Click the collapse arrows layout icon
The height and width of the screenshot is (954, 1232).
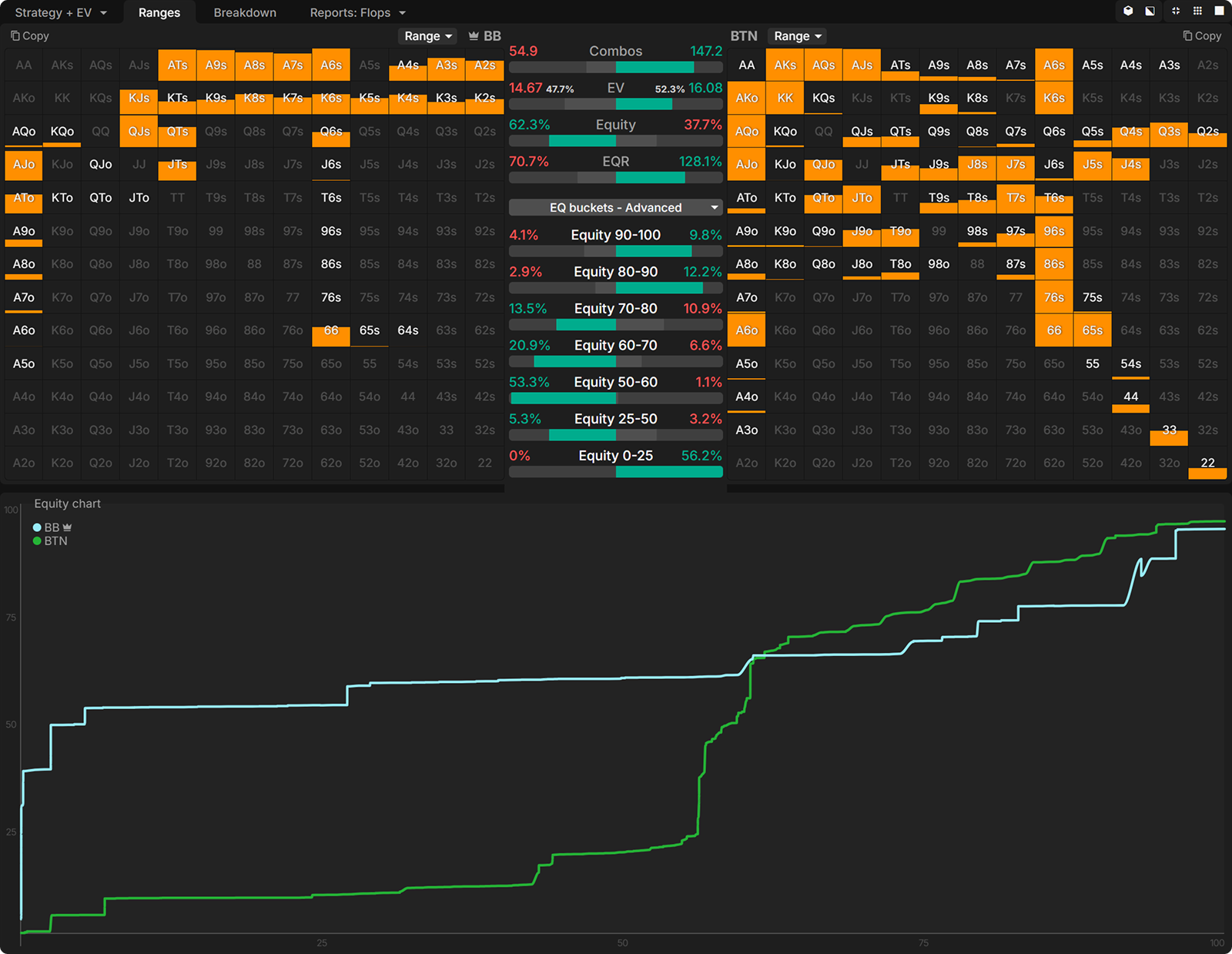tap(1176, 11)
